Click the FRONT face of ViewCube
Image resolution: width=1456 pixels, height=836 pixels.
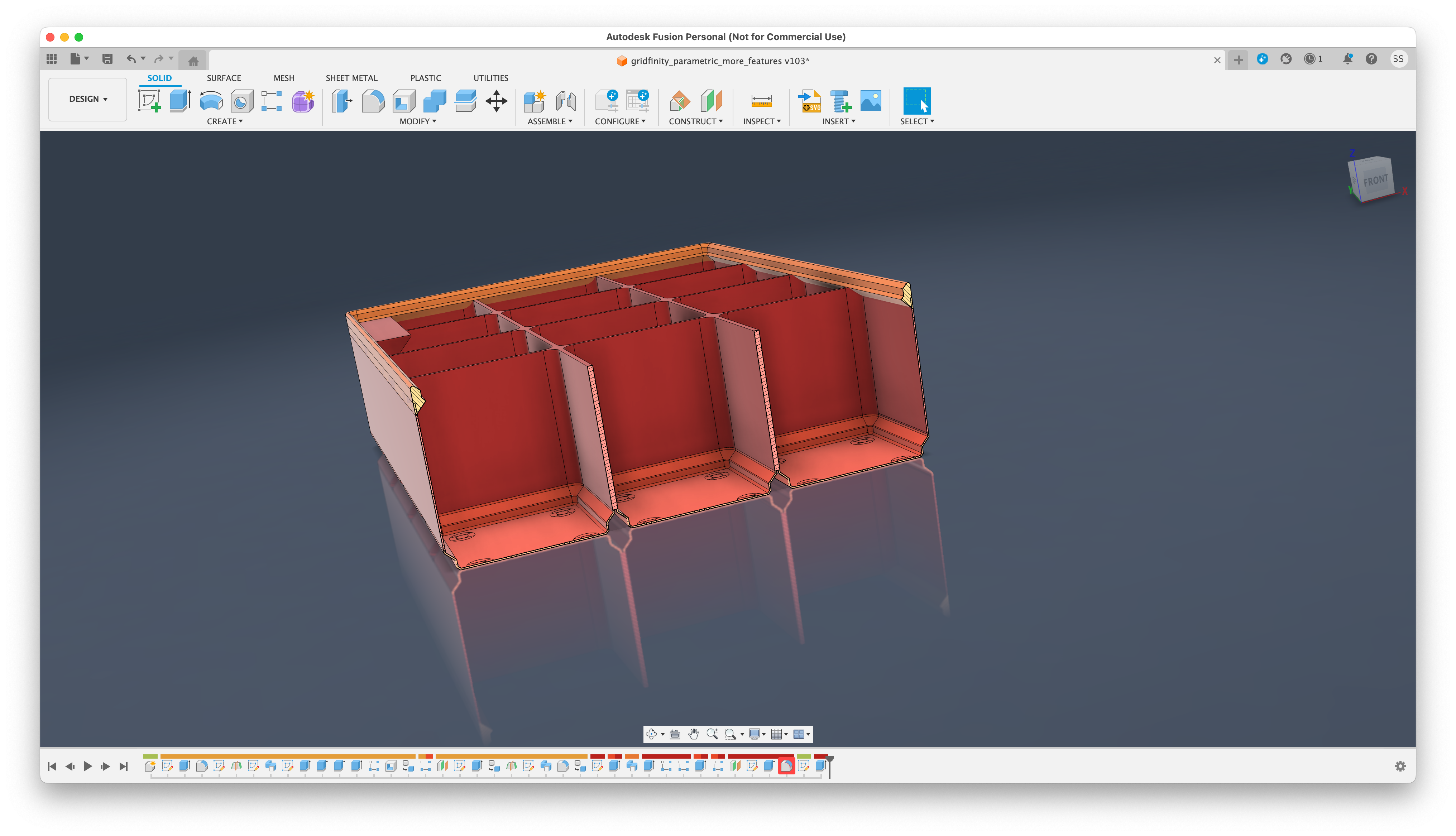pyautogui.click(x=1376, y=180)
